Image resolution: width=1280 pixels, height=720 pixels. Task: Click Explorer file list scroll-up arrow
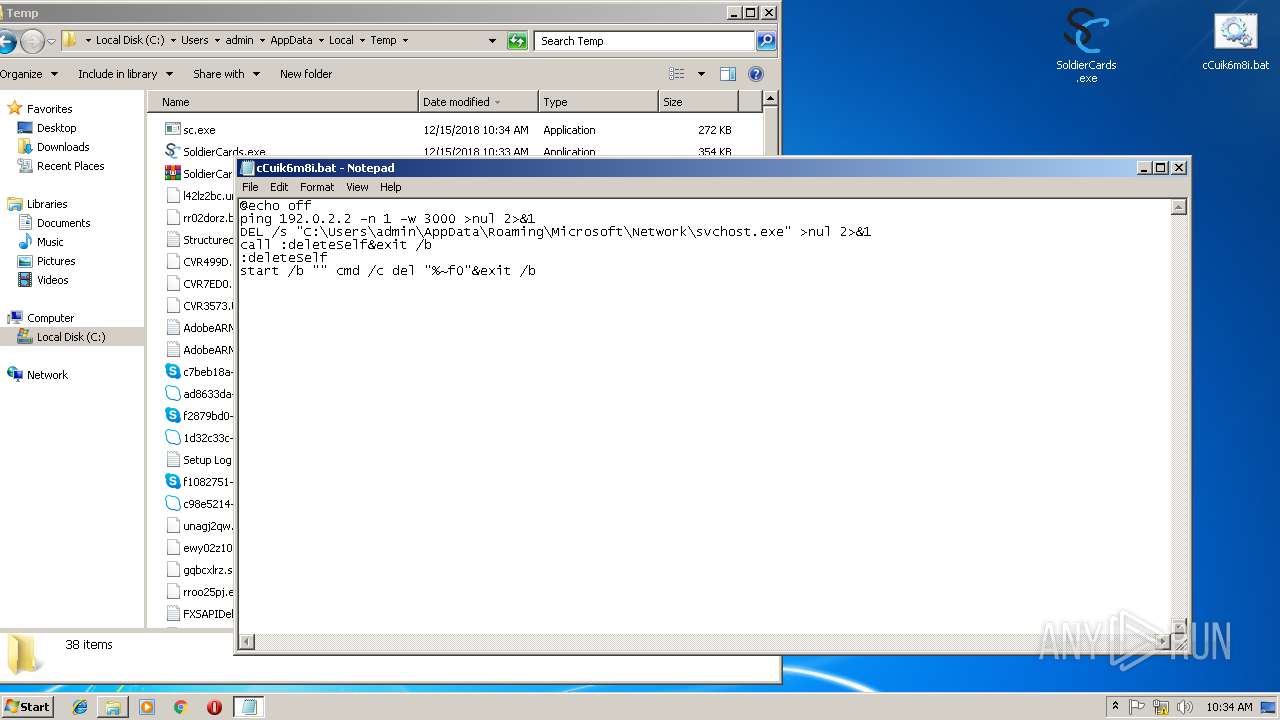click(x=770, y=99)
